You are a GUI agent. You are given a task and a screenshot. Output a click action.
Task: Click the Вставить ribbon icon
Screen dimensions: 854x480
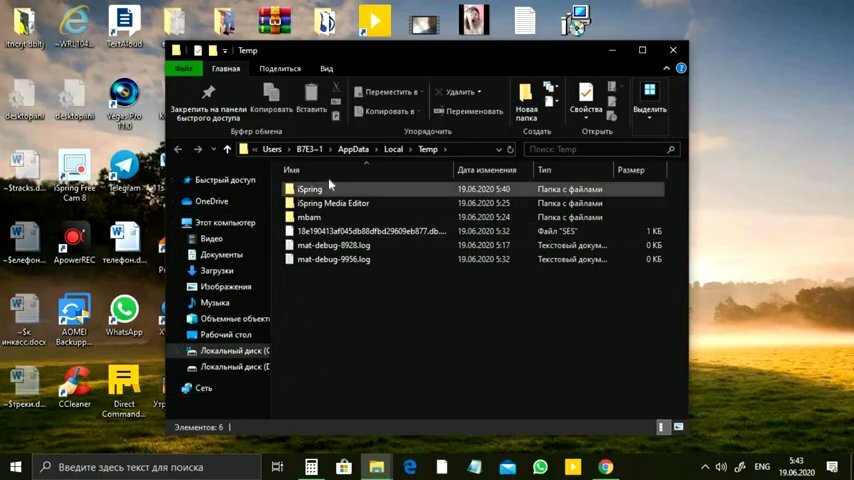click(311, 92)
